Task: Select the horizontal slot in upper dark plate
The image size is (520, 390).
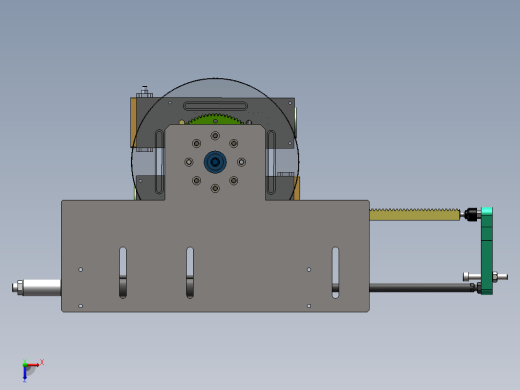Action: coord(215,106)
